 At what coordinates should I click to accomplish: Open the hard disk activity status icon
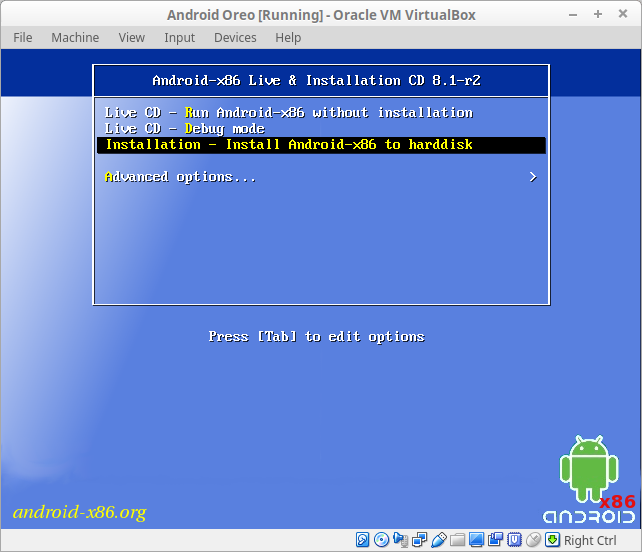(x=362, y=540)
